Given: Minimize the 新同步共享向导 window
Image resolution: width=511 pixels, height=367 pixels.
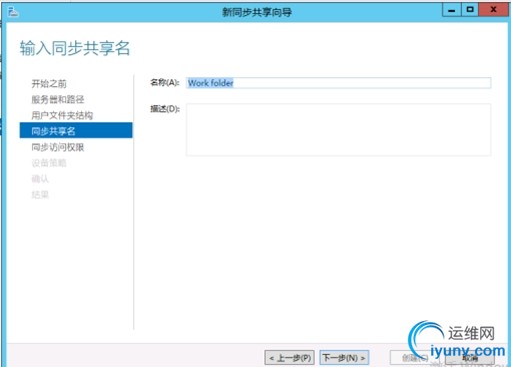Looking at the screenshot, I should point(452,10).
